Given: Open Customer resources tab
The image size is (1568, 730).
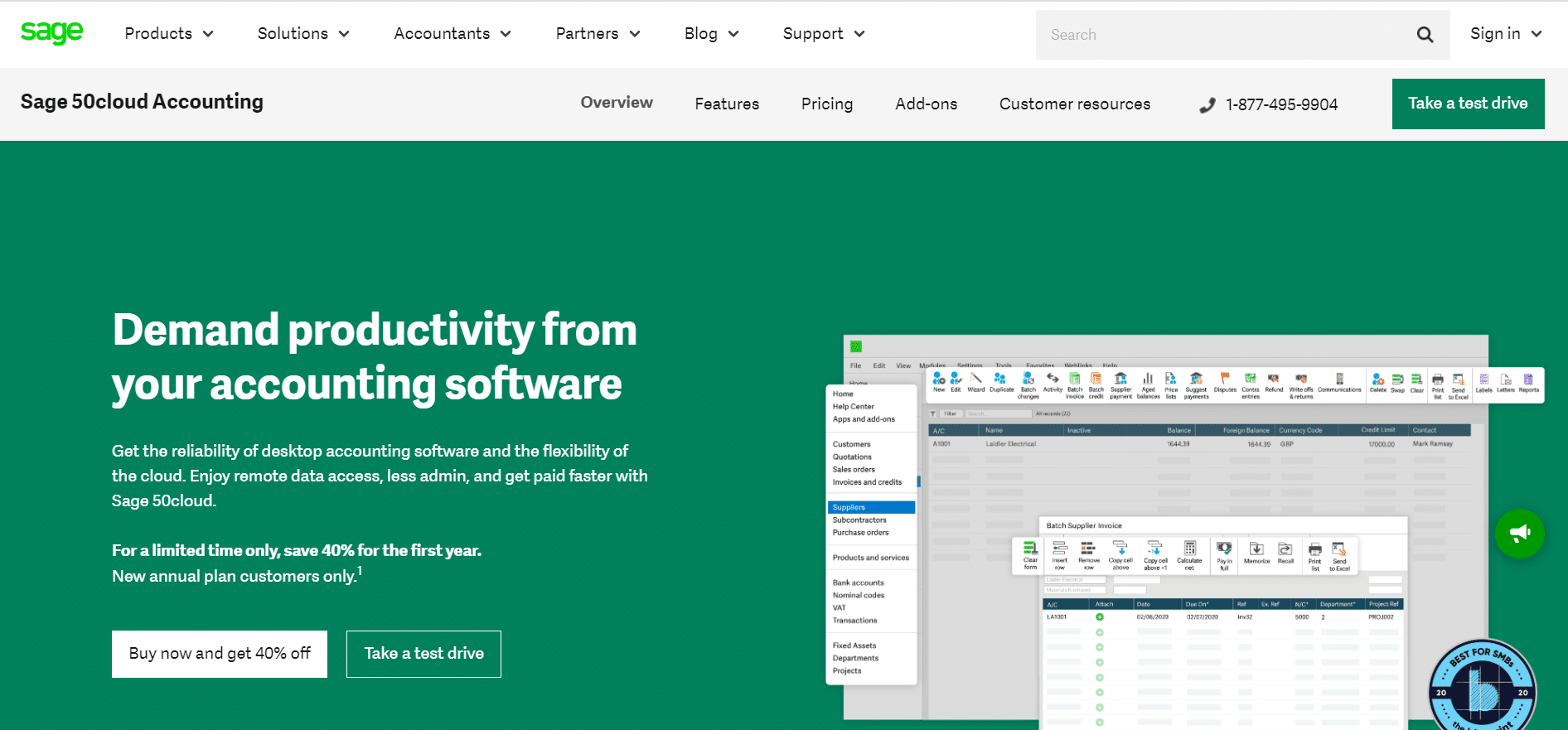Looking at the screenshot, I should (1074, 104).
